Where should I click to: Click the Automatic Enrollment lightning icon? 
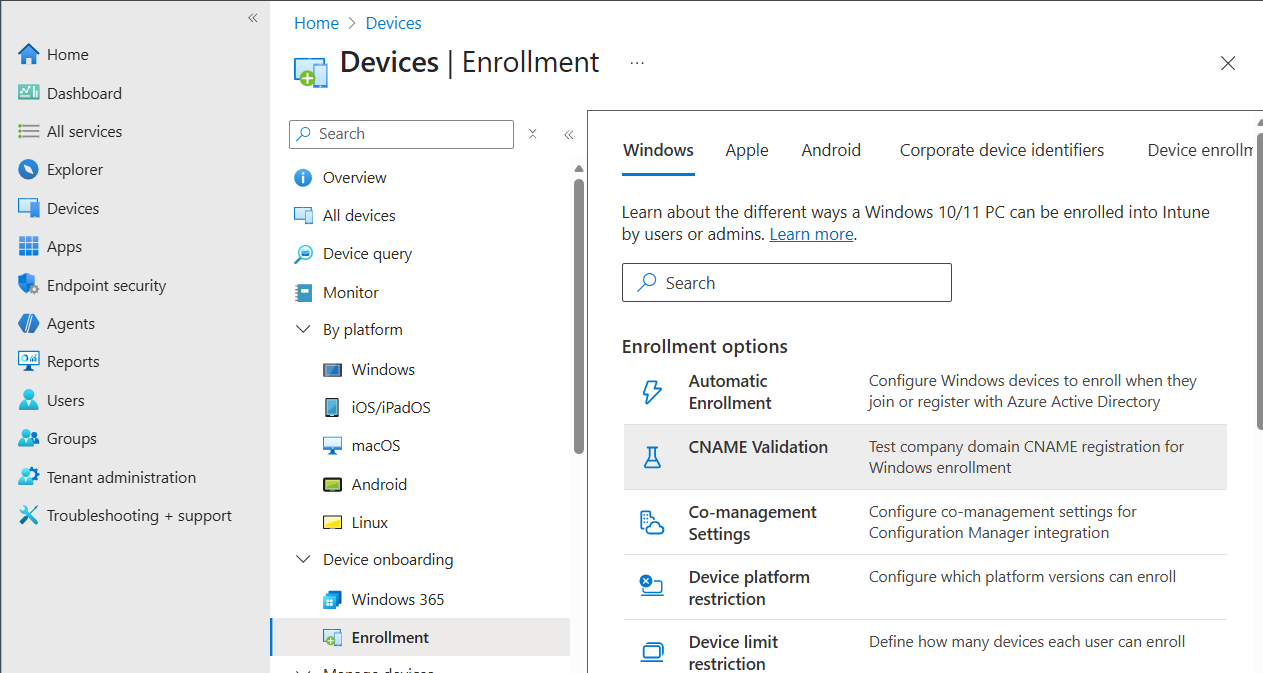[652, 392]
